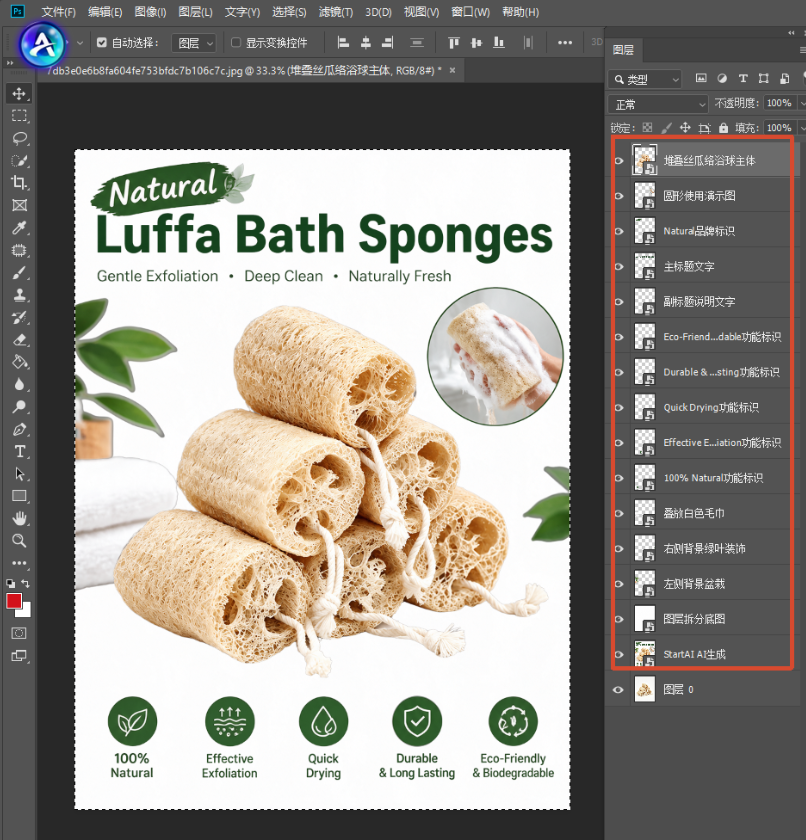Open the 滤镜(T) menu

click(x=336, y=12)
